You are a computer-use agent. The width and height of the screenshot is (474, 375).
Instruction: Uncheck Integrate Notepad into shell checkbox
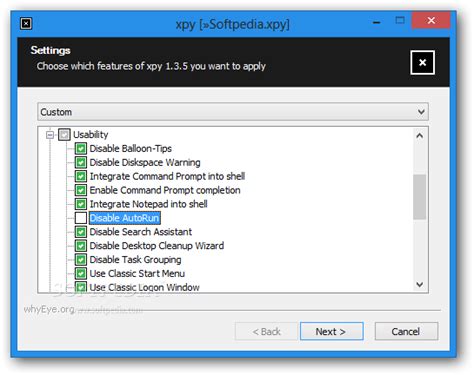(x=81, y=204)
